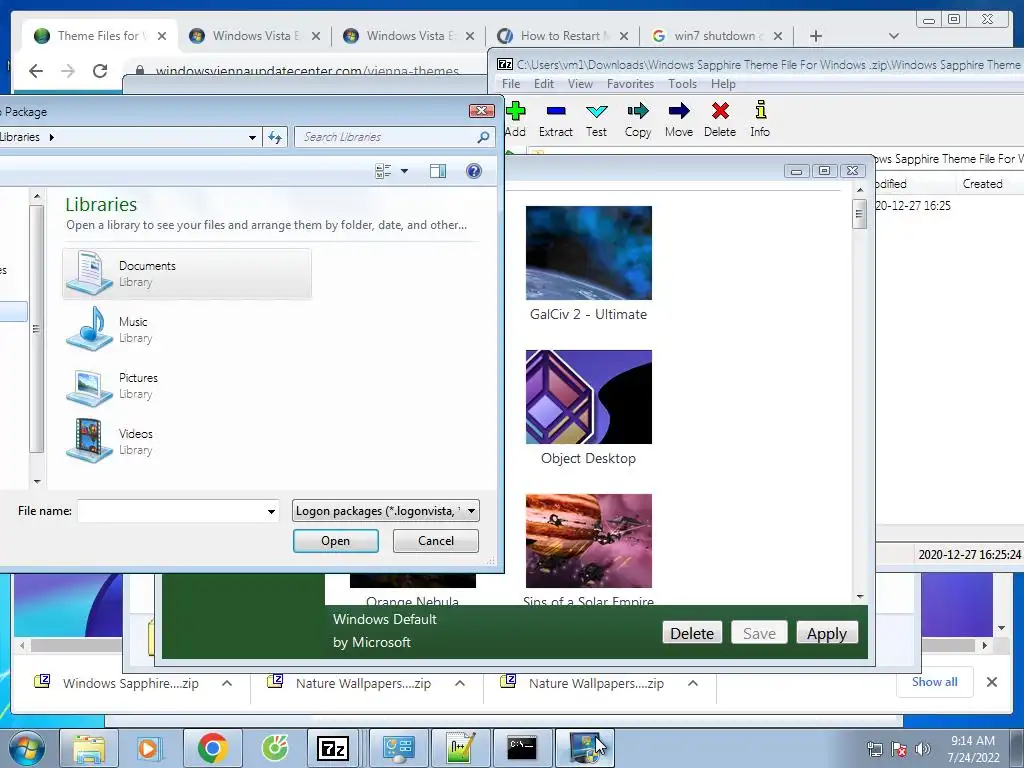Expand options for second Nature Wallpapers zip

click(x=693, y=683)
